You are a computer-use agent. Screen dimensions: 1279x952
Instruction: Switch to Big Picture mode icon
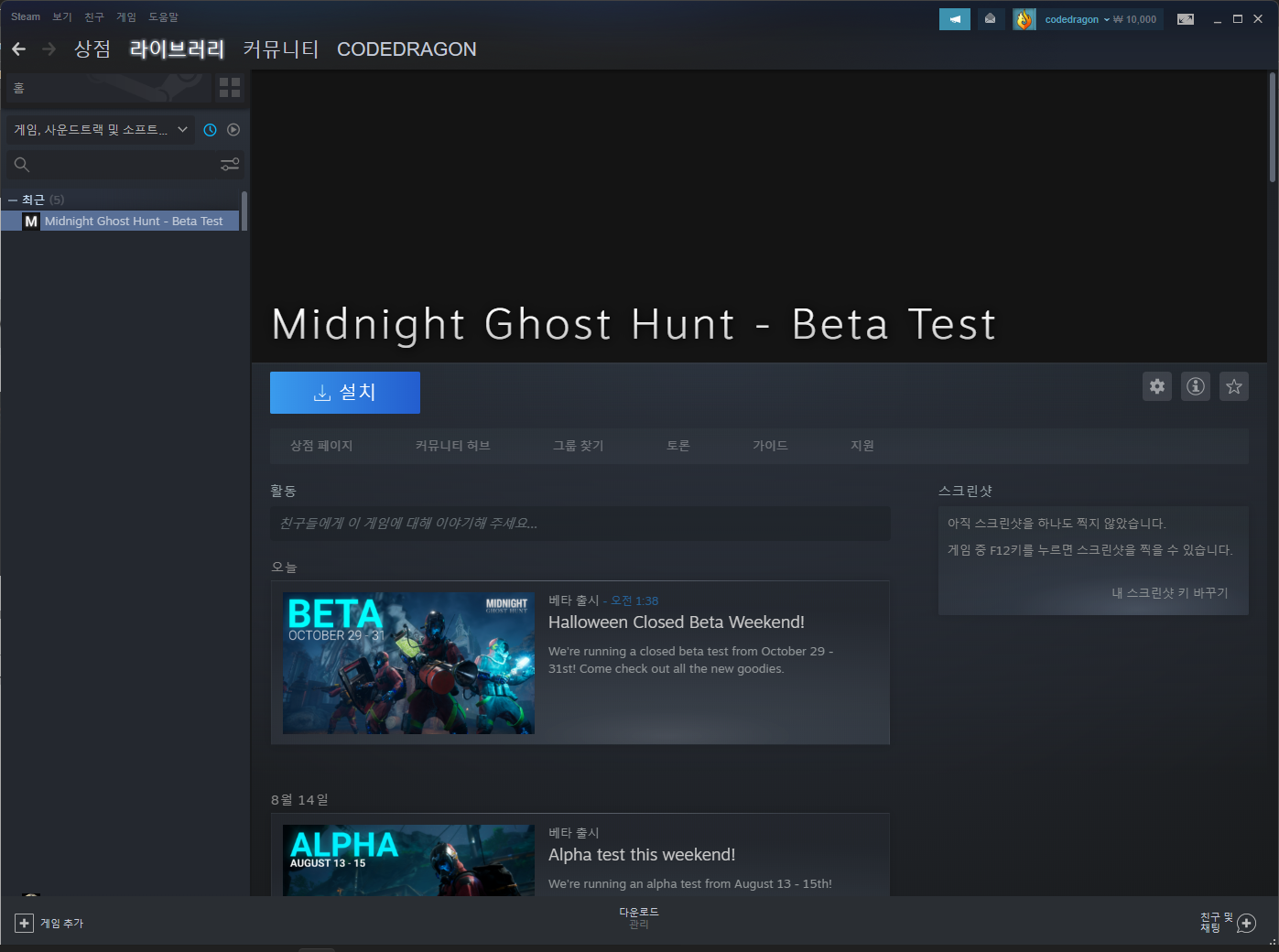pos(1186,19)
